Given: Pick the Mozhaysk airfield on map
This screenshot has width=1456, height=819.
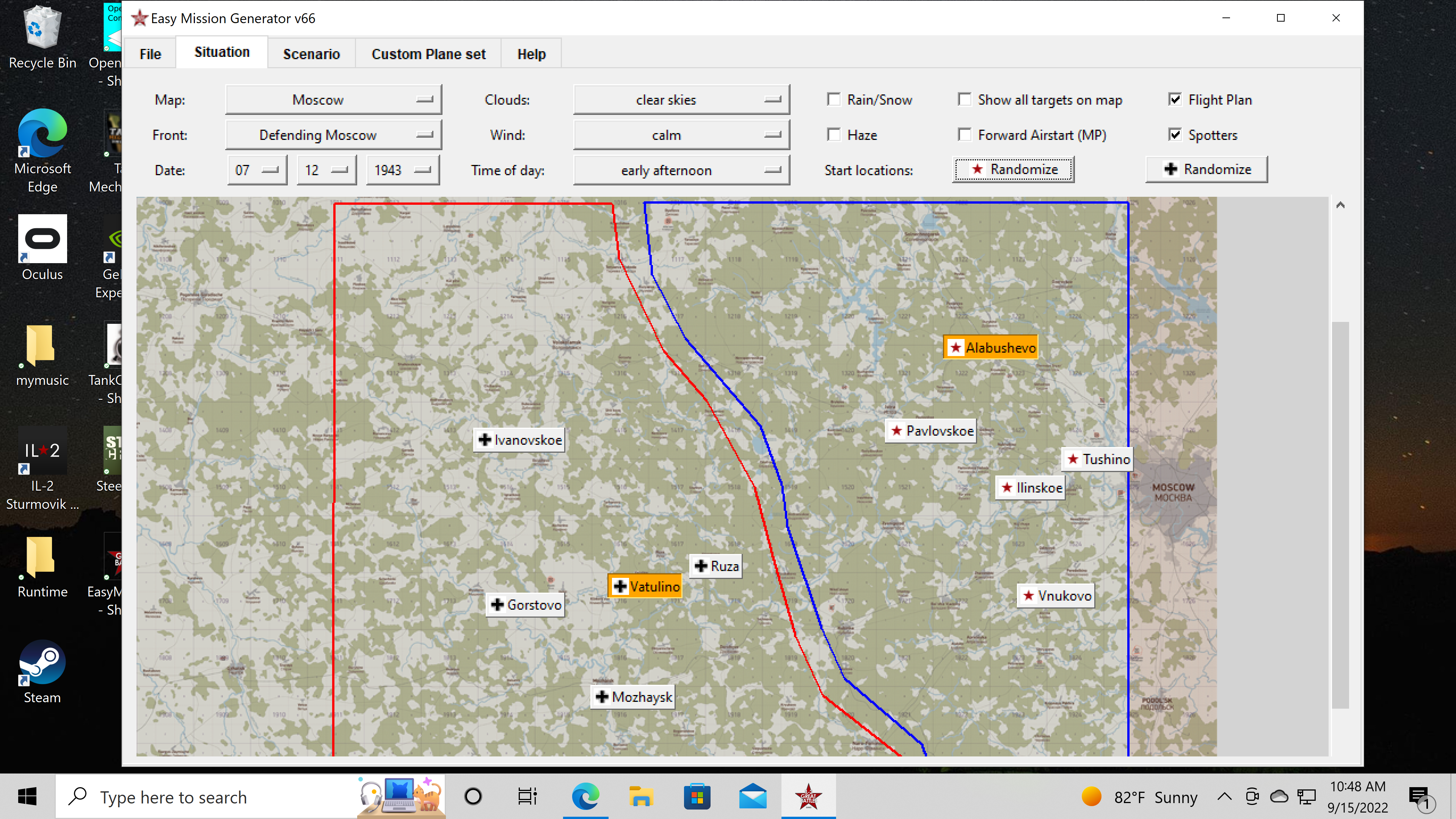Looking at the screenshot, I should click(632, 697).
